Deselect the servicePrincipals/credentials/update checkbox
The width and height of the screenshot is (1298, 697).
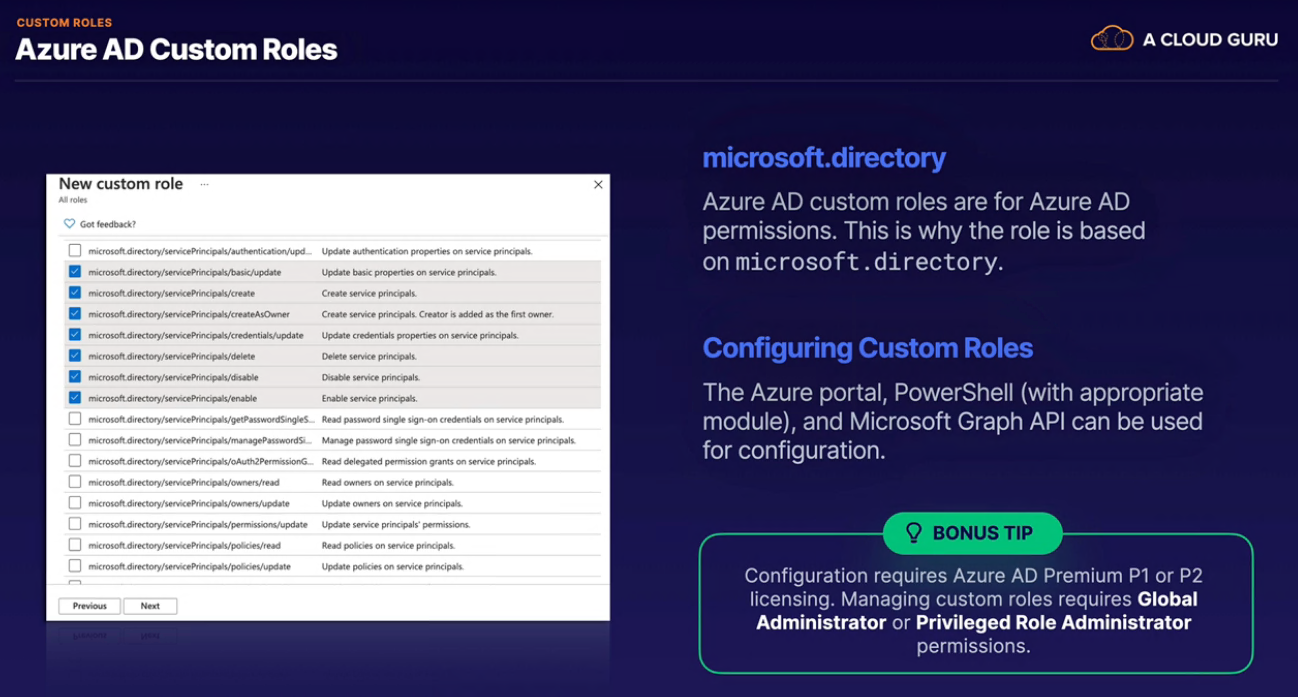(75, 335)
